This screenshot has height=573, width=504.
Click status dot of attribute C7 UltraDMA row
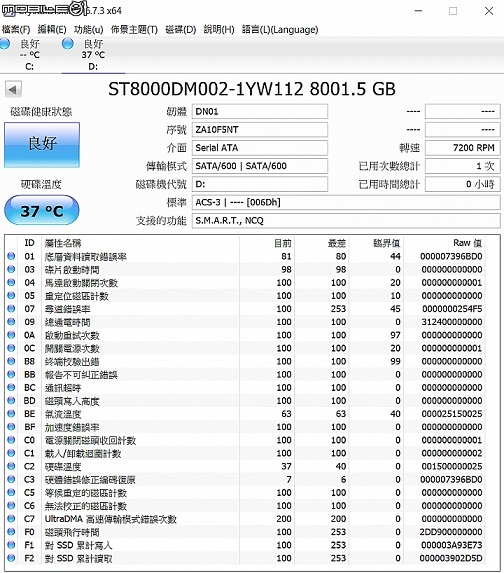coord(11,519)
